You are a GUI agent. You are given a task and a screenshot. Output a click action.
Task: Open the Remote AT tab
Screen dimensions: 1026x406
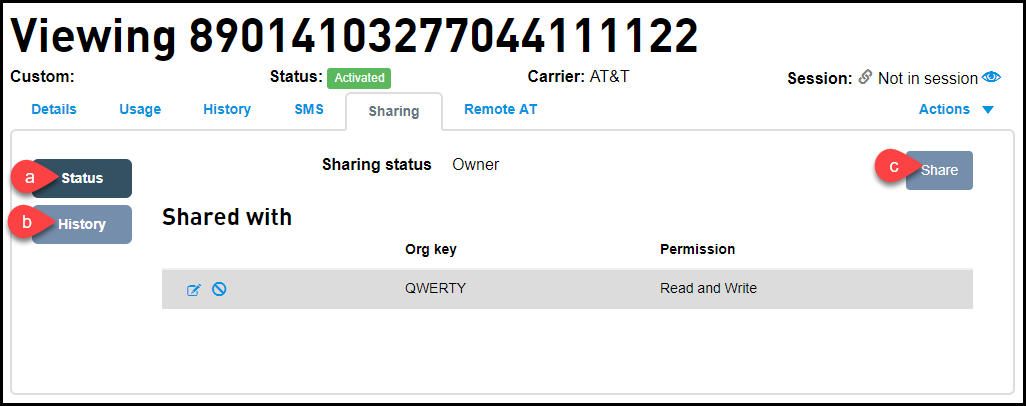click(501, 109)
